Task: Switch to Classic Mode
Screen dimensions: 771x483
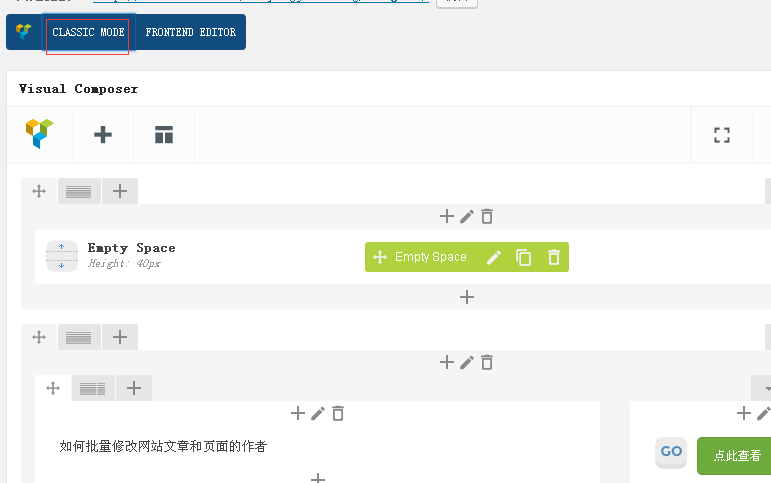Action: 88,32
